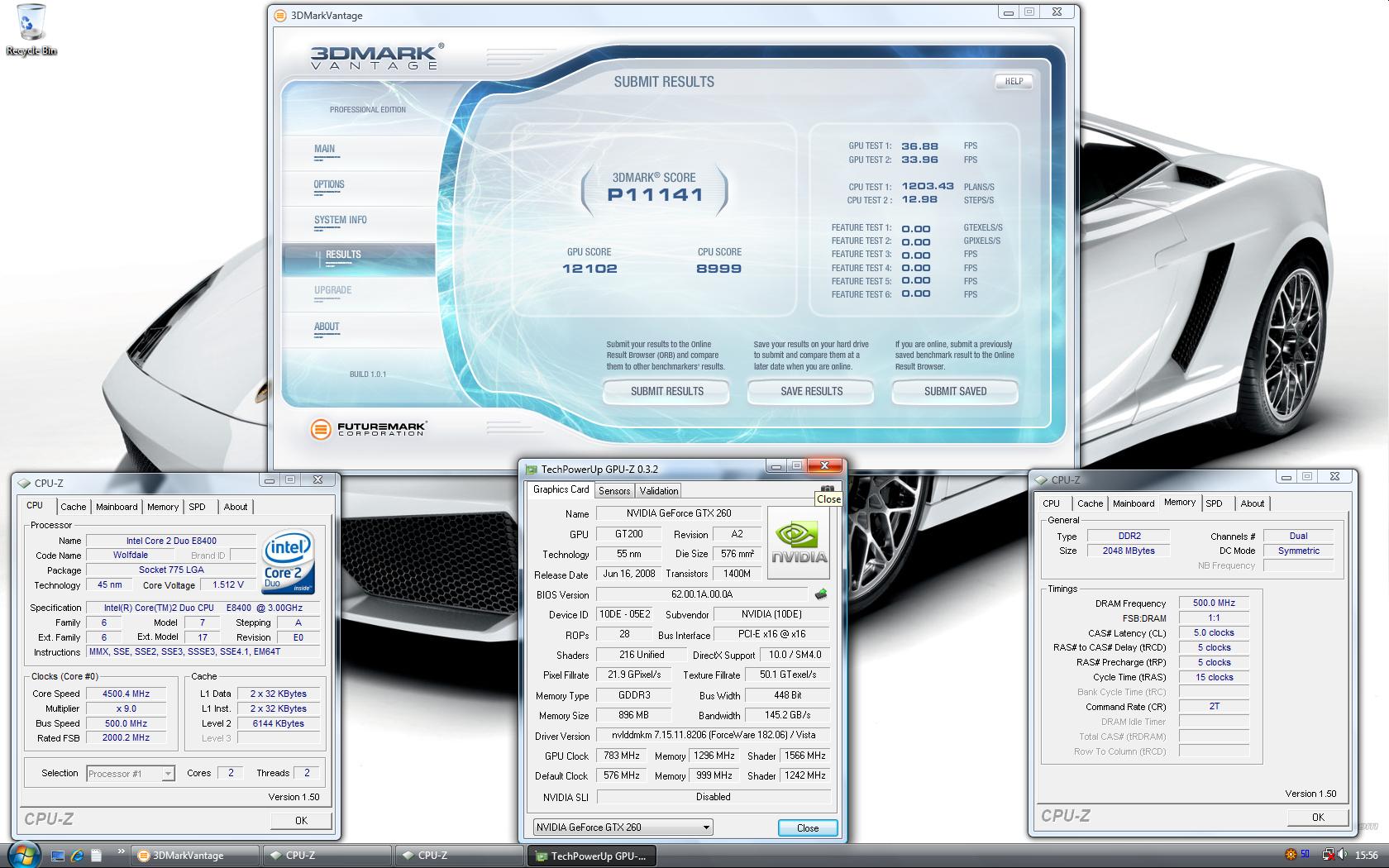This screenshot has height=868, width=1389.
Task: Click the GPU-Z title bar icon
Action: click(x=532, y=469)
